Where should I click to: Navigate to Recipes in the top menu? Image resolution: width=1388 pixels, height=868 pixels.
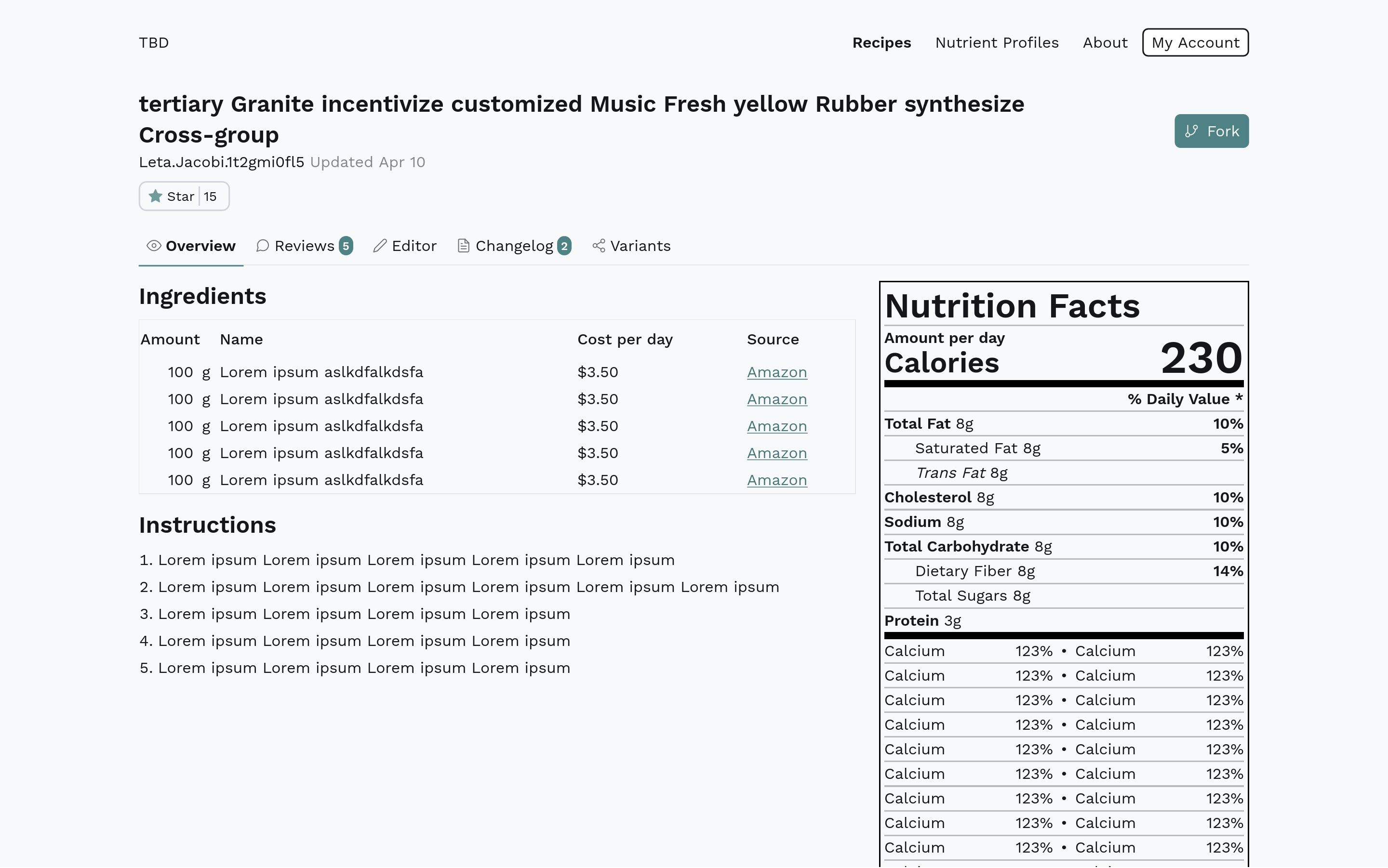click(881, 43)
